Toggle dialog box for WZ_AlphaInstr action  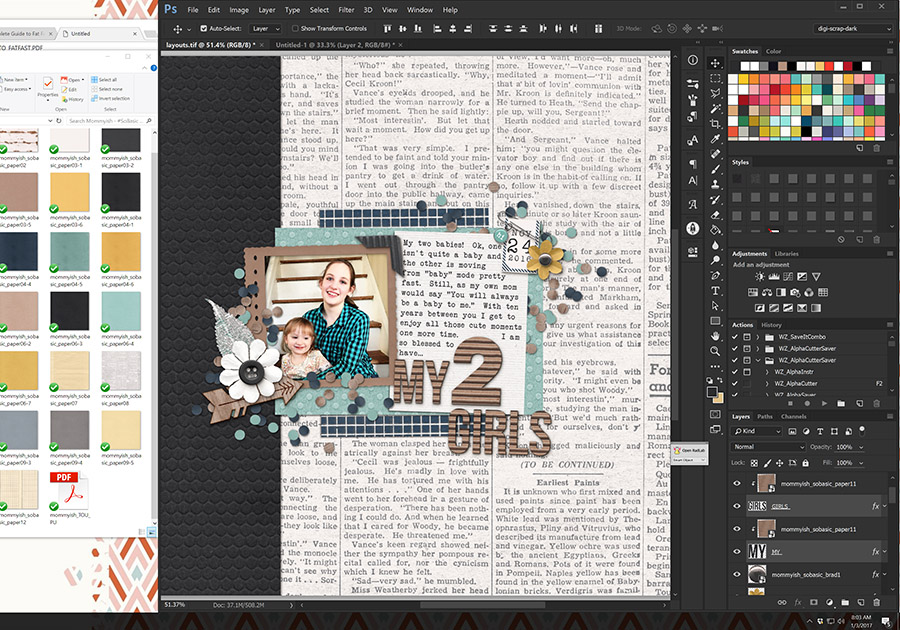click(747, 372)
